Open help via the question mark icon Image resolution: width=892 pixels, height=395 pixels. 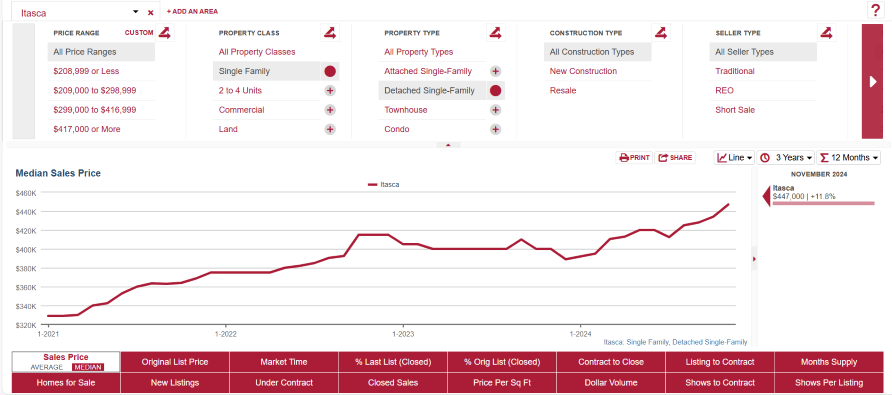874,10
